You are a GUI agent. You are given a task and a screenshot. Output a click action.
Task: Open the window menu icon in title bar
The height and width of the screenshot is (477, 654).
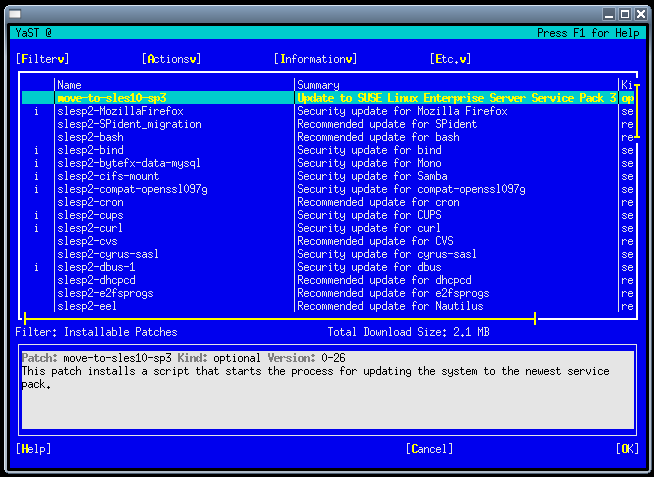coord(15,15)
